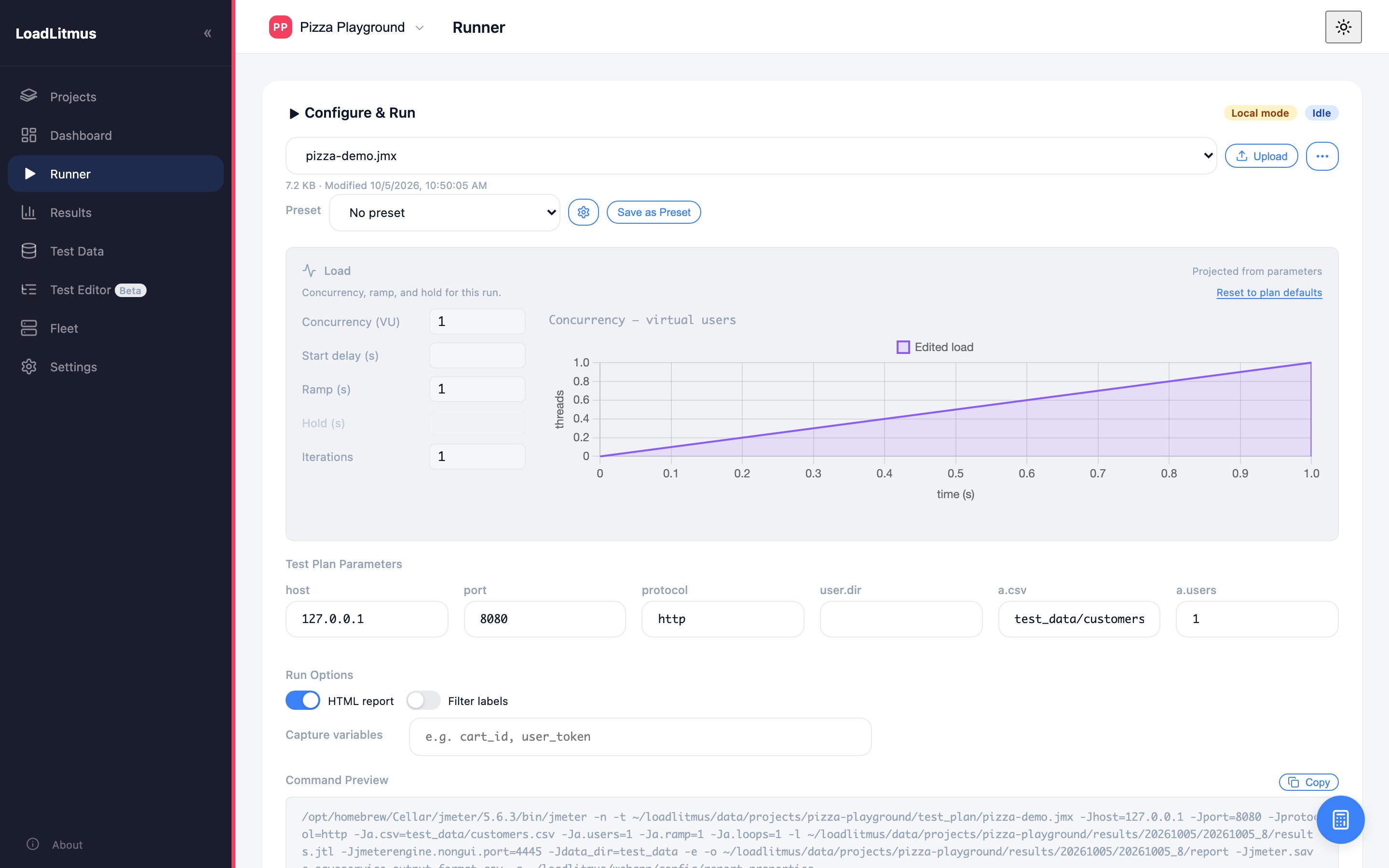
Task: Click the port parameter field 8080
Action: [x=545, y=619]
